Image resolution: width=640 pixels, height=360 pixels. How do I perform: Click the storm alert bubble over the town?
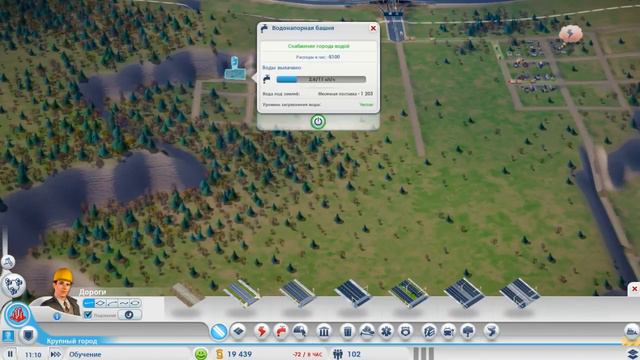(570, 33)
